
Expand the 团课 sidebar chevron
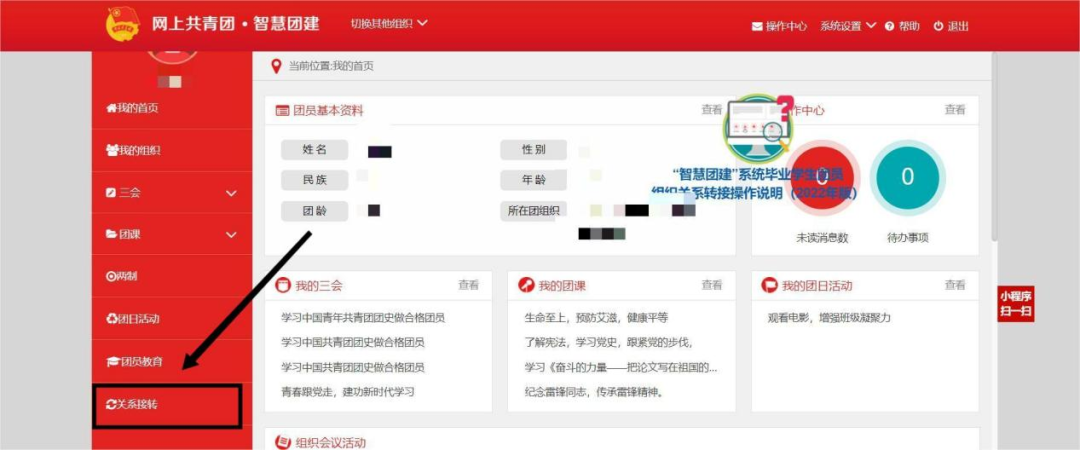click(x=231, y=235)
